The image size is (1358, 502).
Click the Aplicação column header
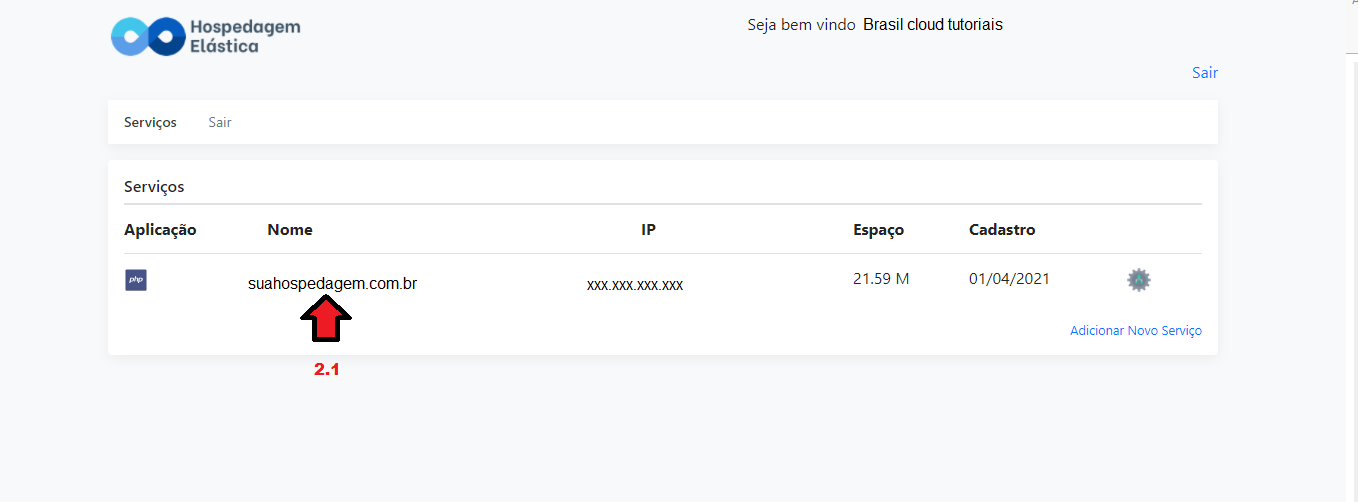(x=160, y=230)
